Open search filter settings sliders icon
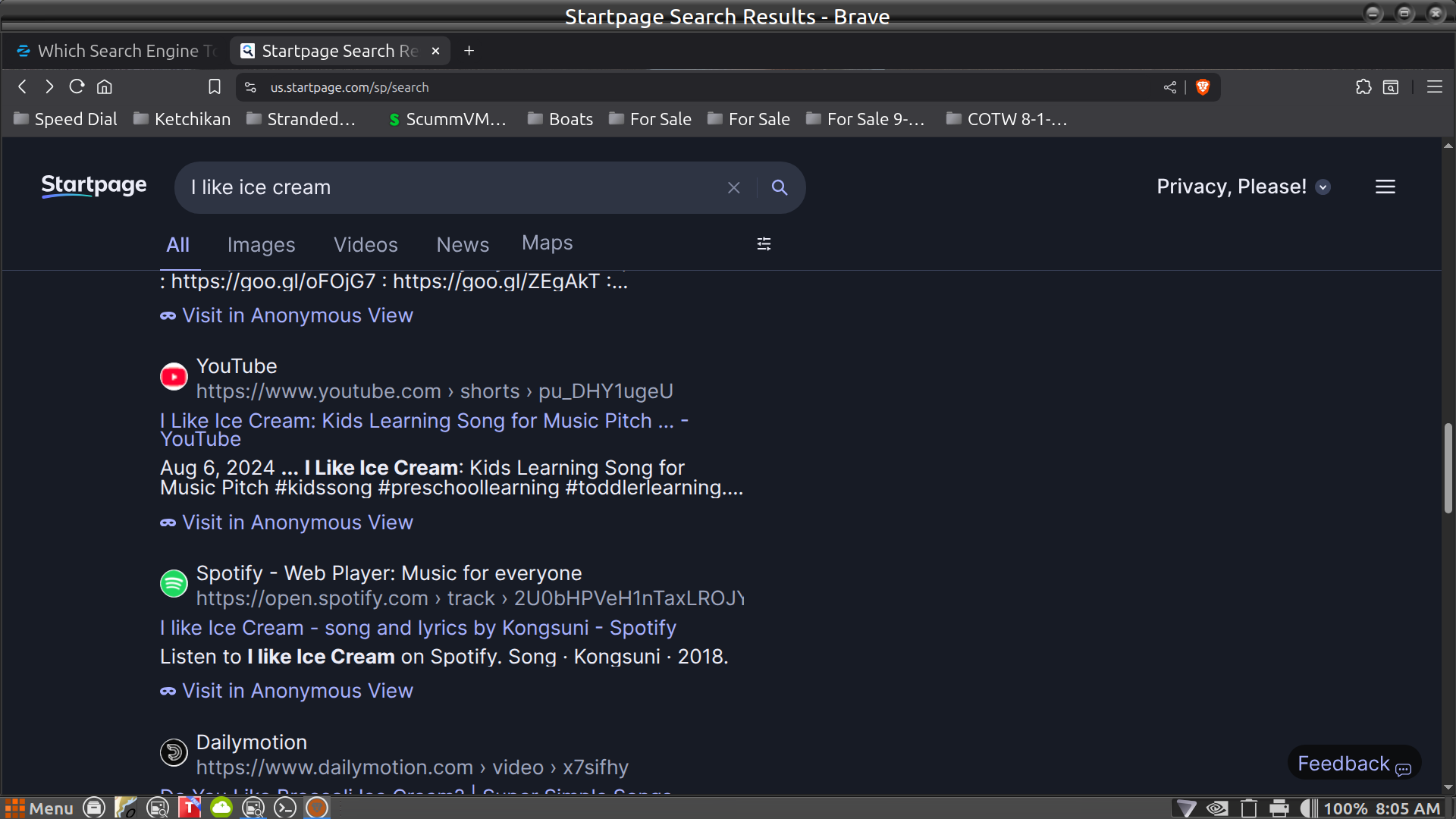The width and height of the screenshot is (1456, 819). [x=764, y=243]
